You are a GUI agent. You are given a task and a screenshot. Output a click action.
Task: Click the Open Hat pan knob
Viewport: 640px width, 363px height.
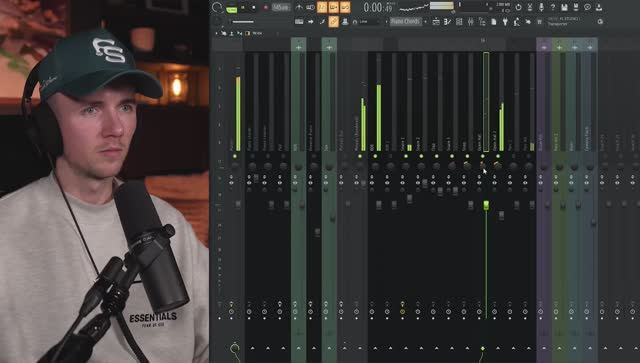(x=483, y=166)
